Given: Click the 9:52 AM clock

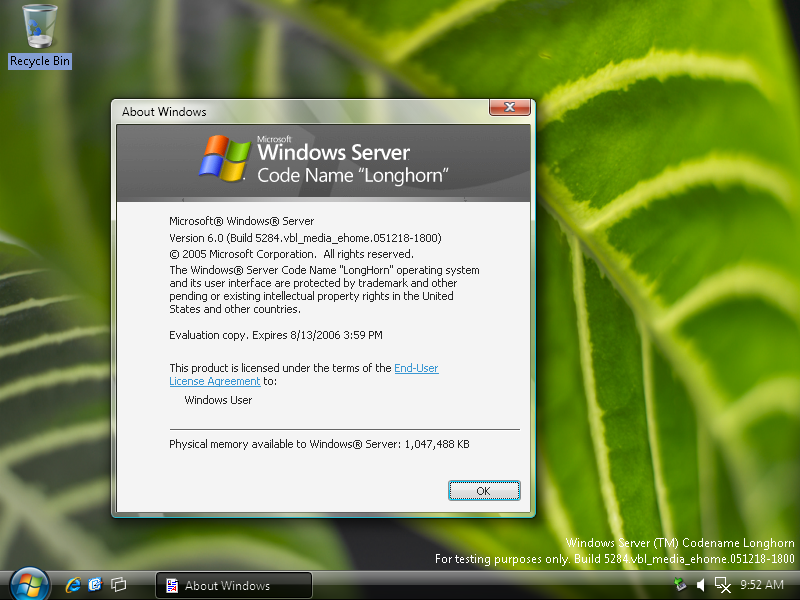Looking at the screenshot, I should [x=762, y=585].
